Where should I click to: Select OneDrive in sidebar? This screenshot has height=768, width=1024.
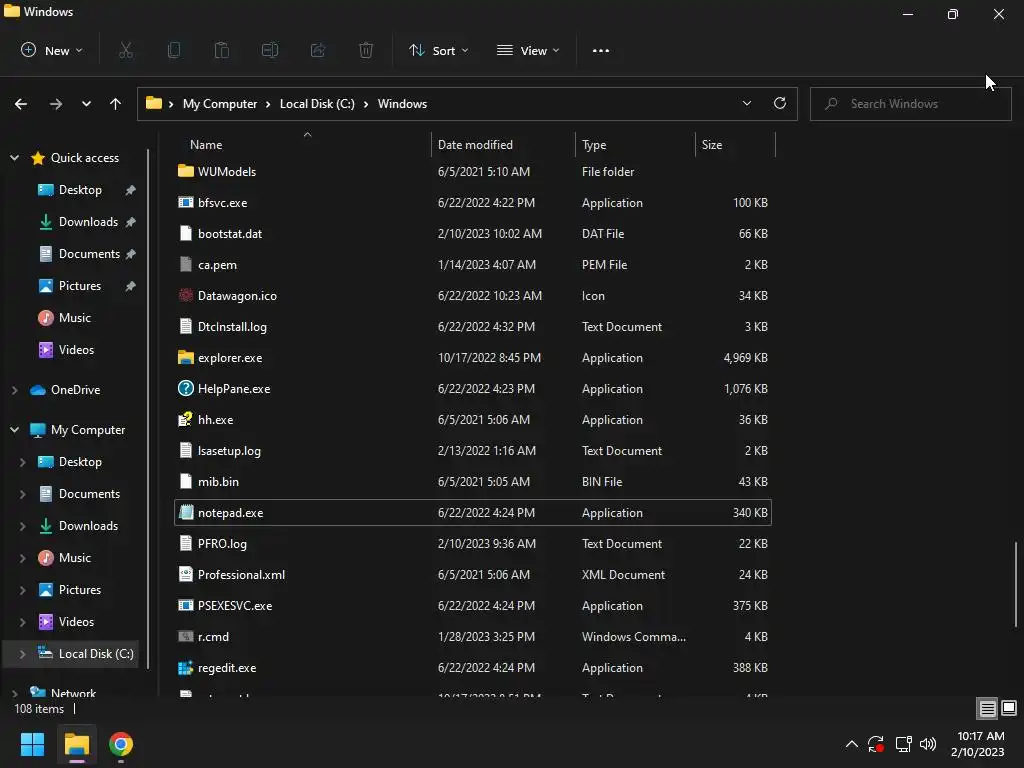tap(75, 390)
